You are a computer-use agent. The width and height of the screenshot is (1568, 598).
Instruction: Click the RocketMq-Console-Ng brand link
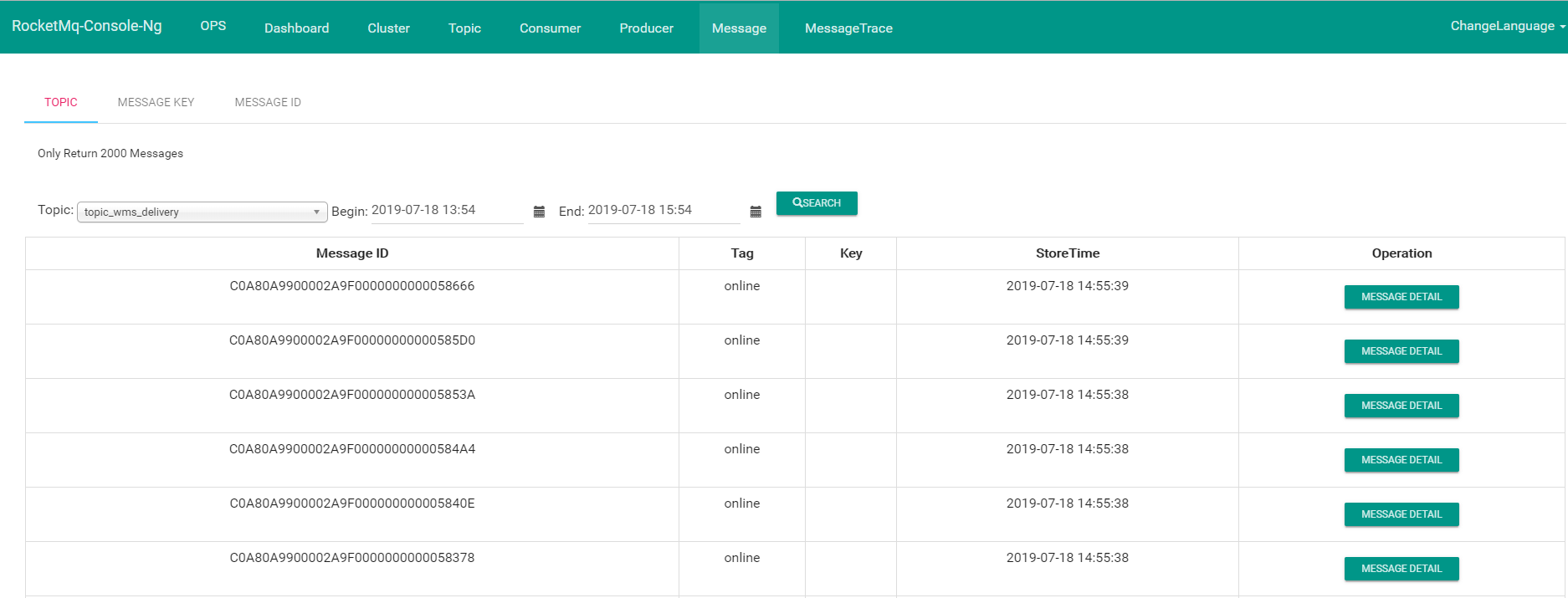coord(87,26)
